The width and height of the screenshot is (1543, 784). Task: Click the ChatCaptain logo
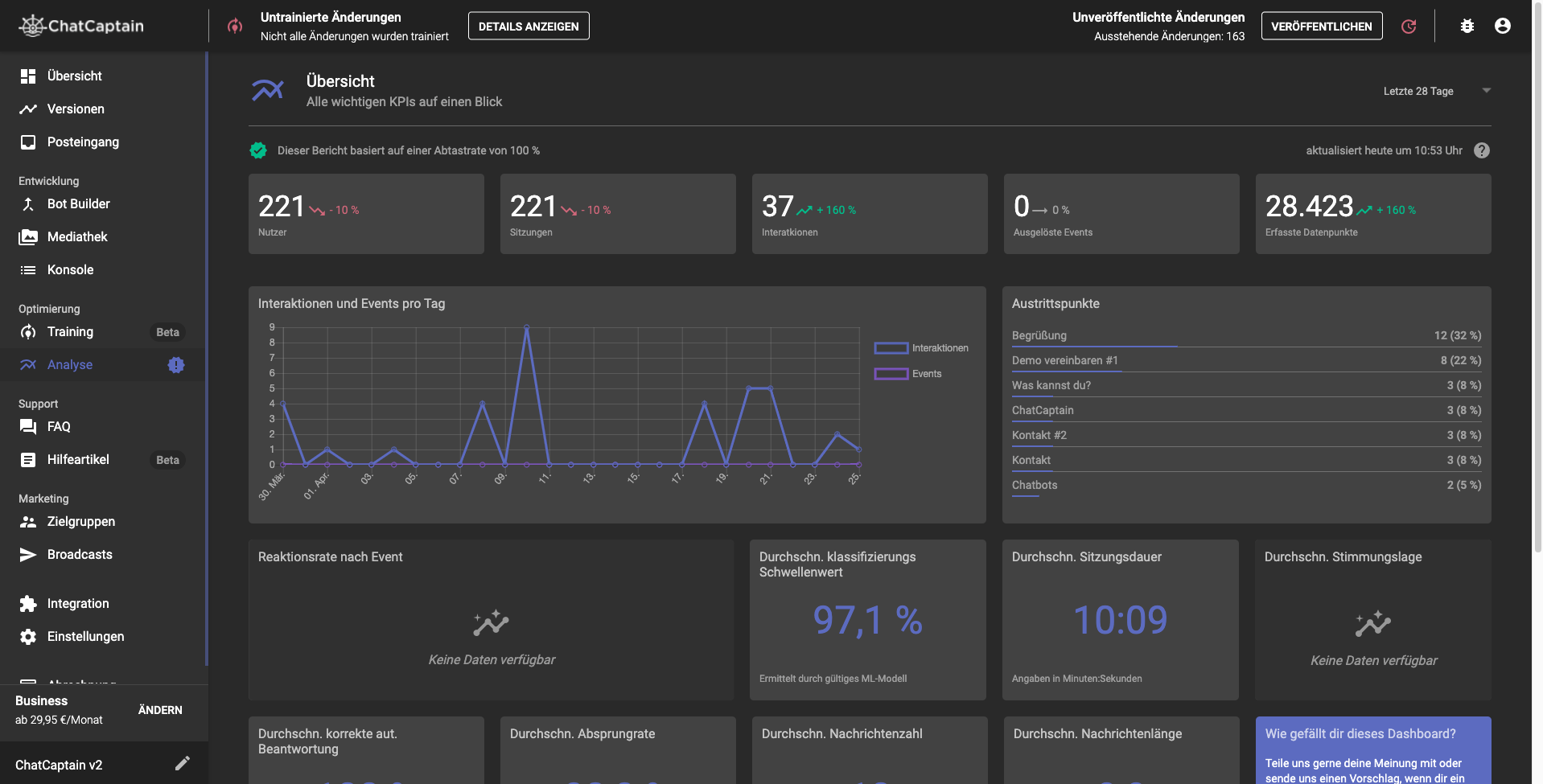click(81, 26)
